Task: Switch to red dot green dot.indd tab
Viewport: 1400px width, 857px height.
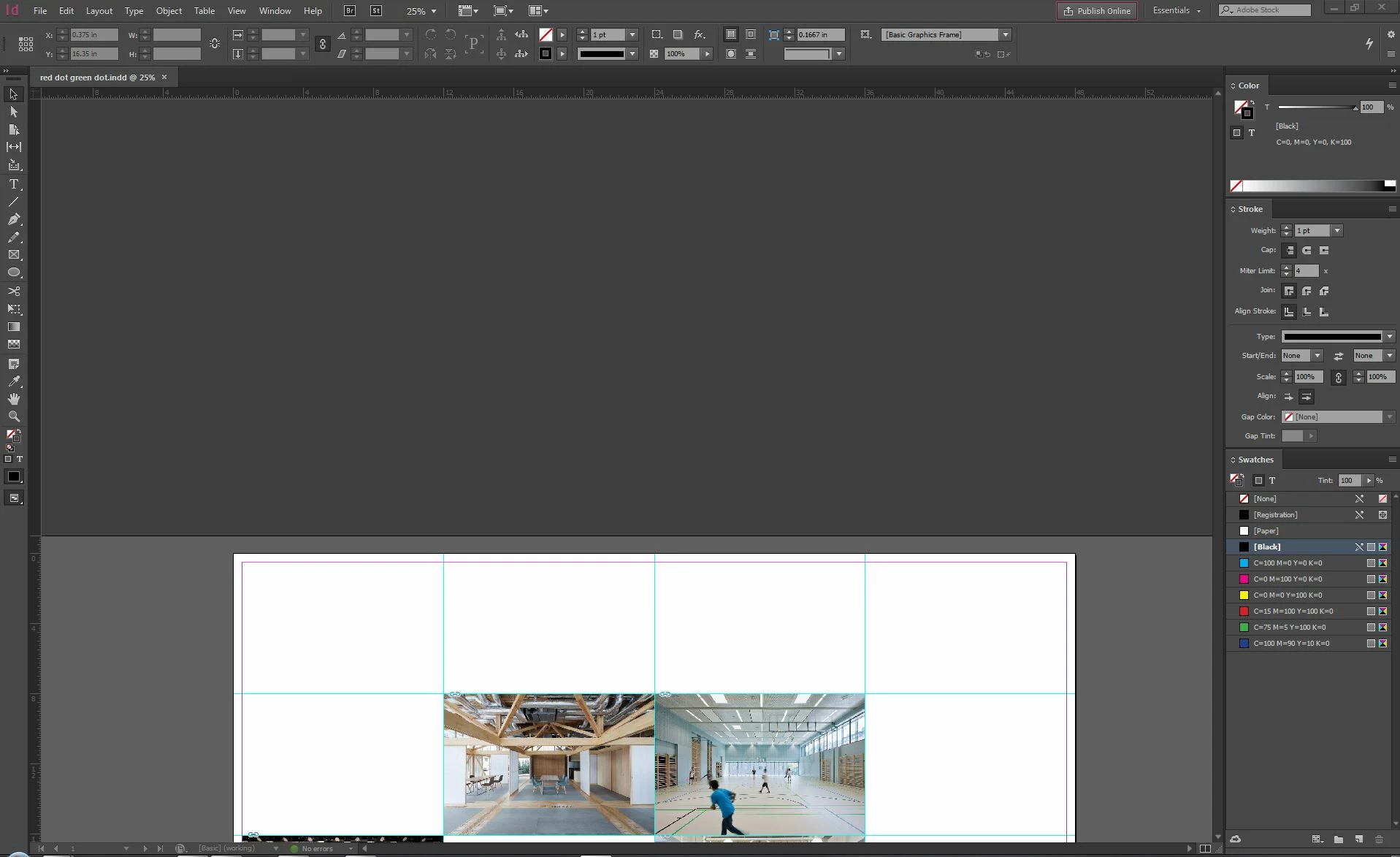Action: [x=97, y=77]
